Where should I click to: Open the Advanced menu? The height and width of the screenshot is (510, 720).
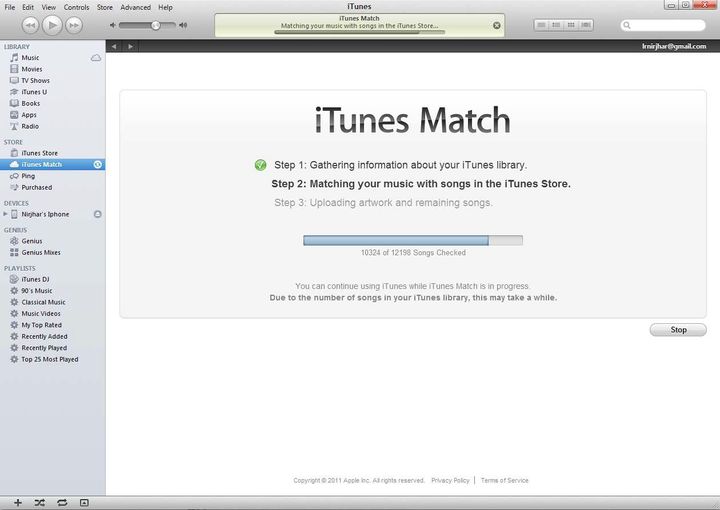coord(135,7)
